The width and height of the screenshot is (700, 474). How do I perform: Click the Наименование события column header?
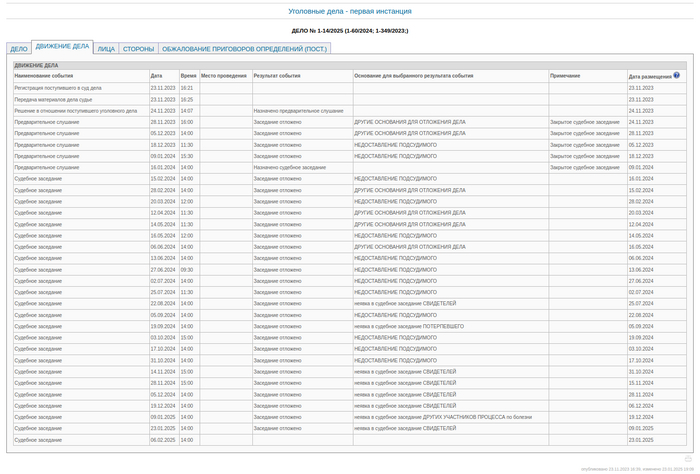[44, 76]
